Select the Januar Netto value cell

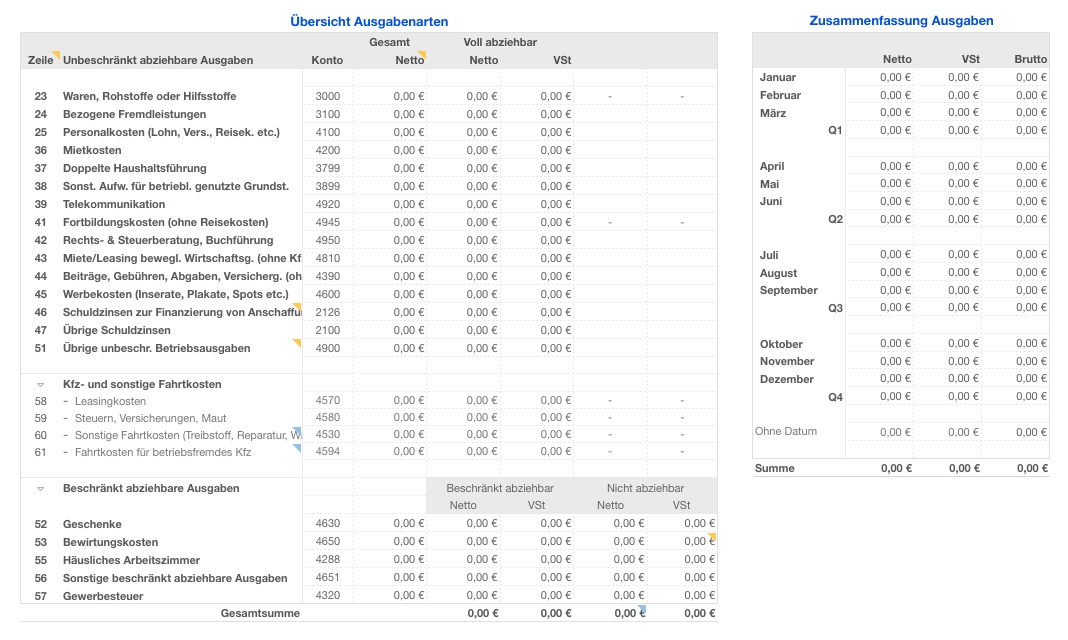(893, 77)
